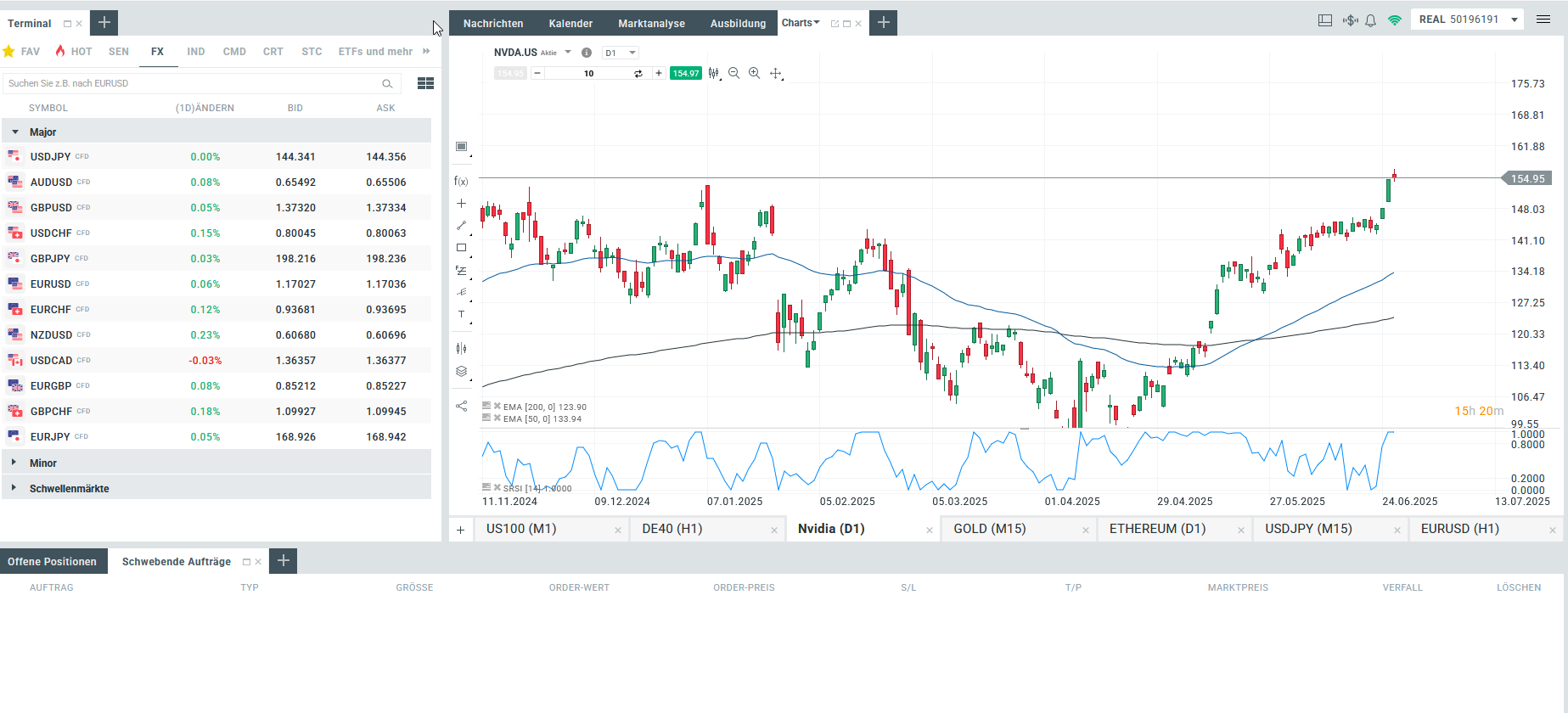1568x713 pixels.
Task: Switch to the GOLD (M15) chart tab
Action: [989, 529]
